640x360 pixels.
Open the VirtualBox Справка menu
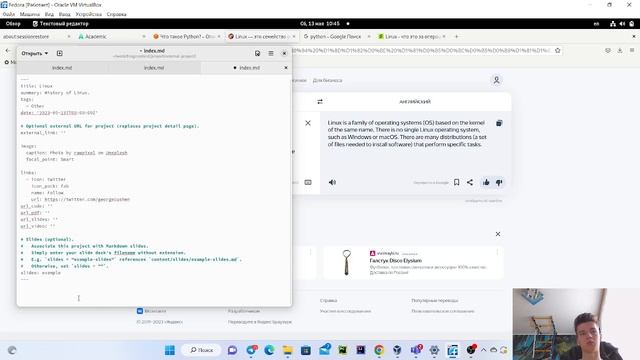tap(116, 14)
